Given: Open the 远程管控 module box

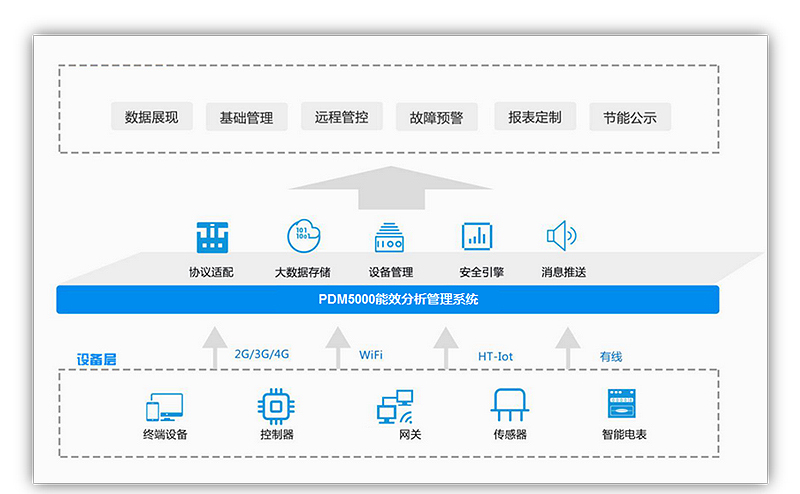Looking at the screenshot, I should coord(342,117).
